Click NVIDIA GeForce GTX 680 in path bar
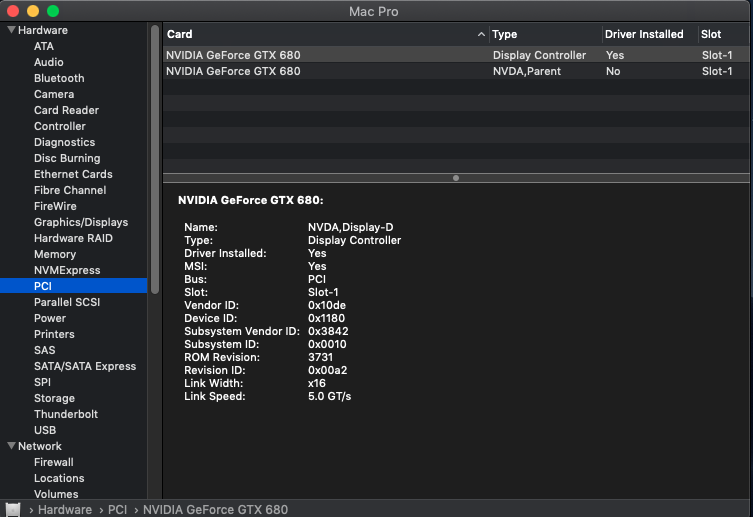The image size is (753, 517). tap(215, 509)
